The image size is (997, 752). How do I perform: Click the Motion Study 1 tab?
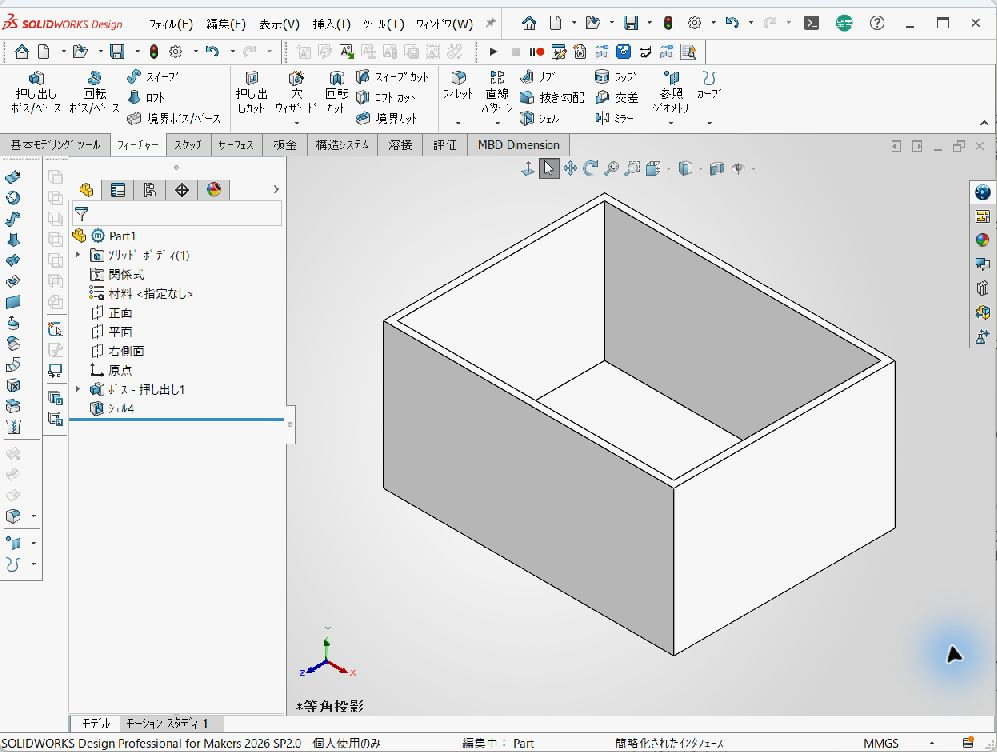(x=167, y=723)
